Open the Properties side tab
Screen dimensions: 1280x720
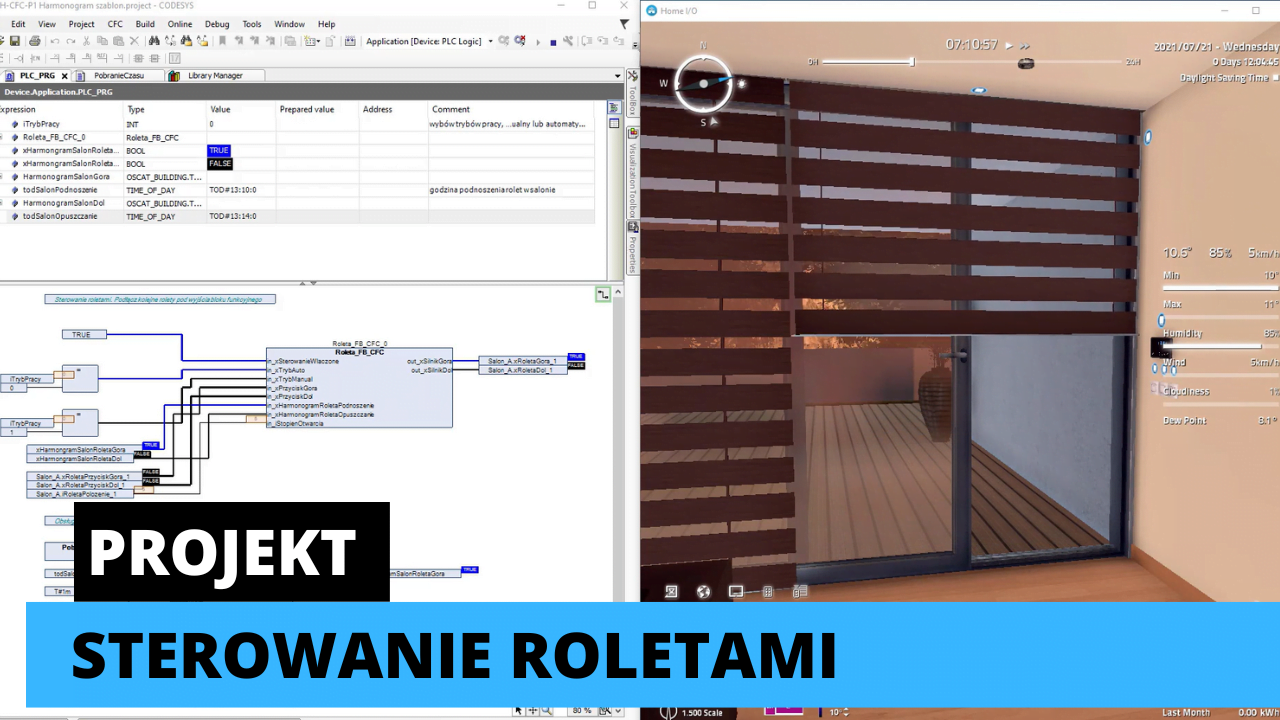tap(632, 248)
